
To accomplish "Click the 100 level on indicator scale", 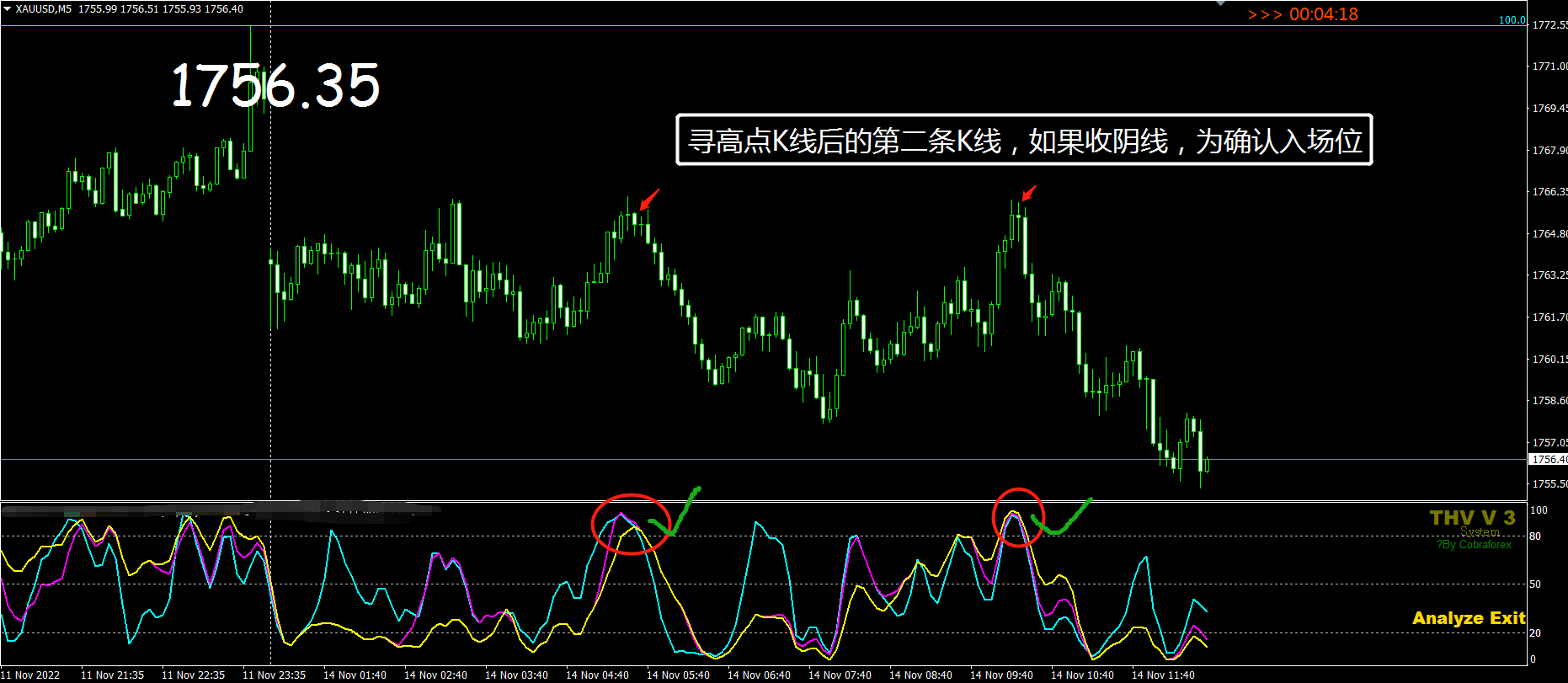I will click(1539, 510).
